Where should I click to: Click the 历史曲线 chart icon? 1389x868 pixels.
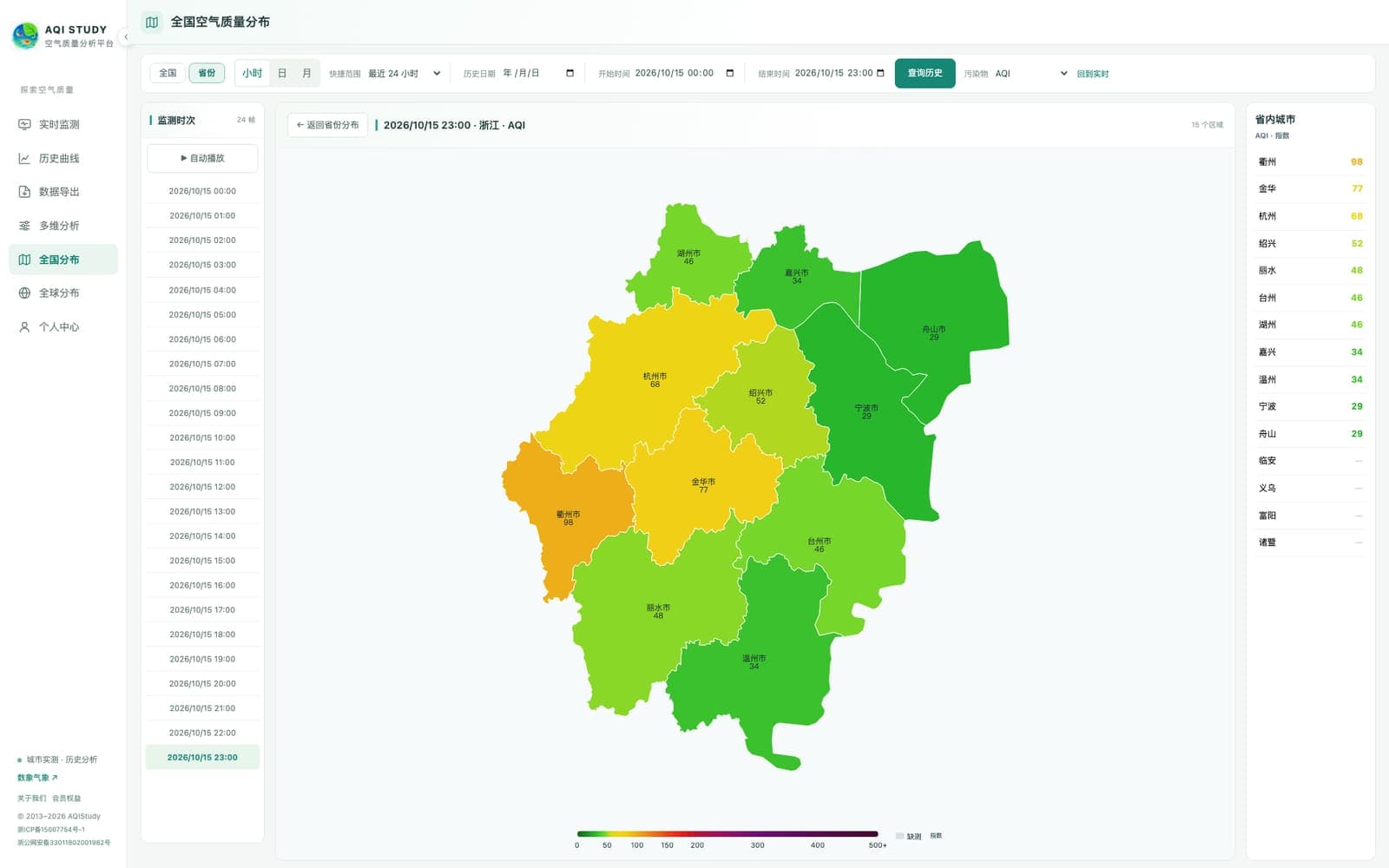tap(24, 158)
